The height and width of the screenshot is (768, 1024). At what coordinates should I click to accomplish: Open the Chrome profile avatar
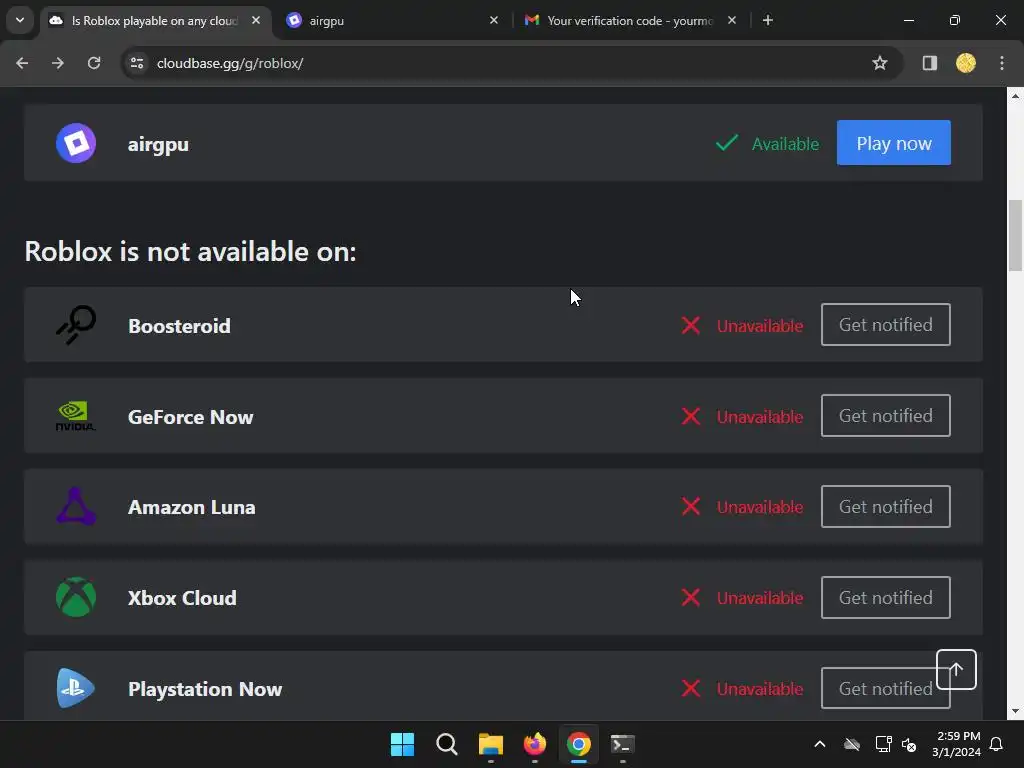966,63
